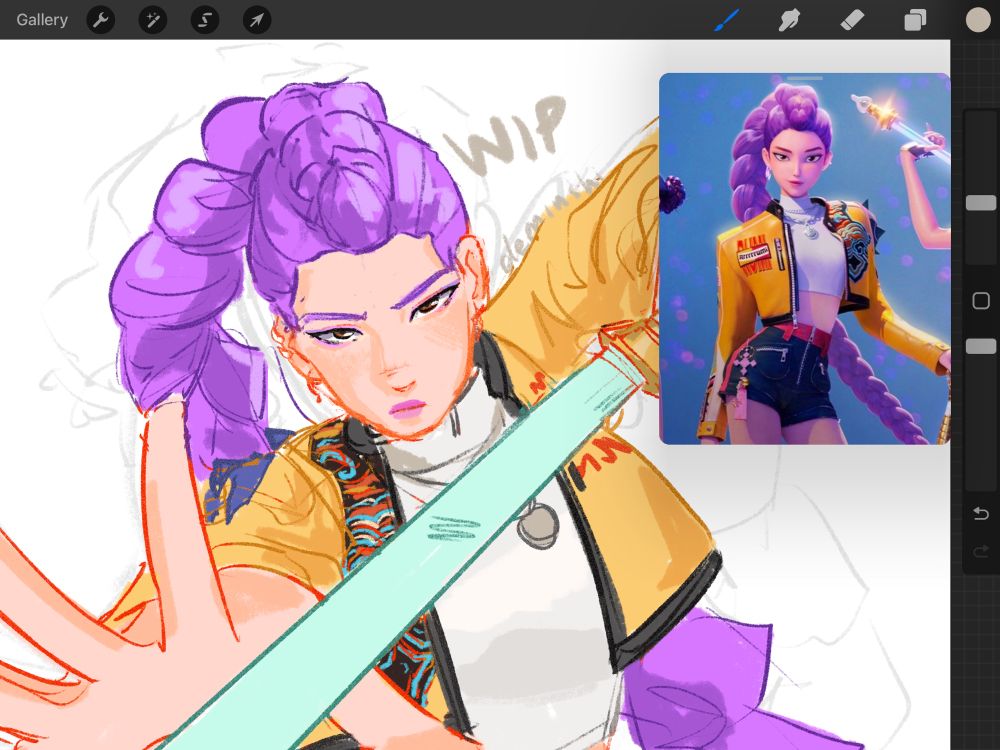1000x750 pixels.
Task: Click the round necklace pendant in the drawing
Action: [537, 526]
